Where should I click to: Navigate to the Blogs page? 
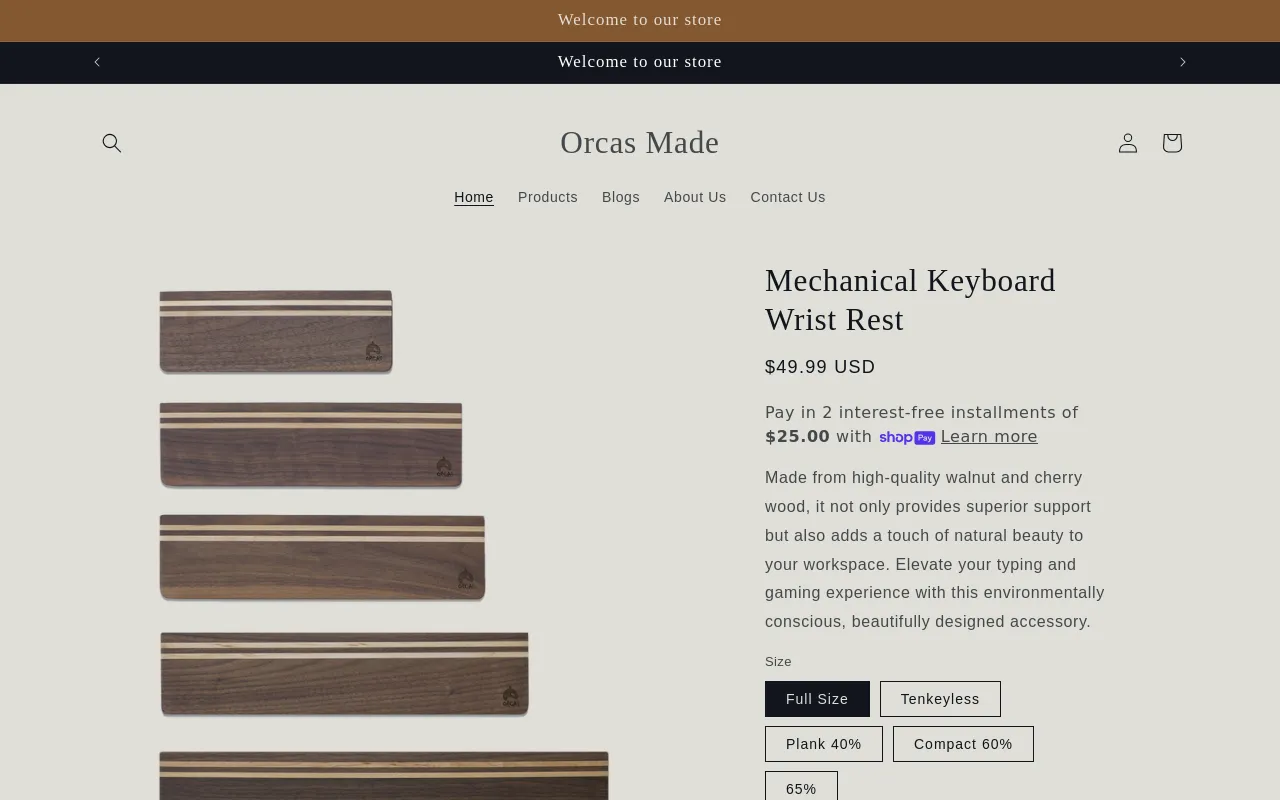pos(621,197)
